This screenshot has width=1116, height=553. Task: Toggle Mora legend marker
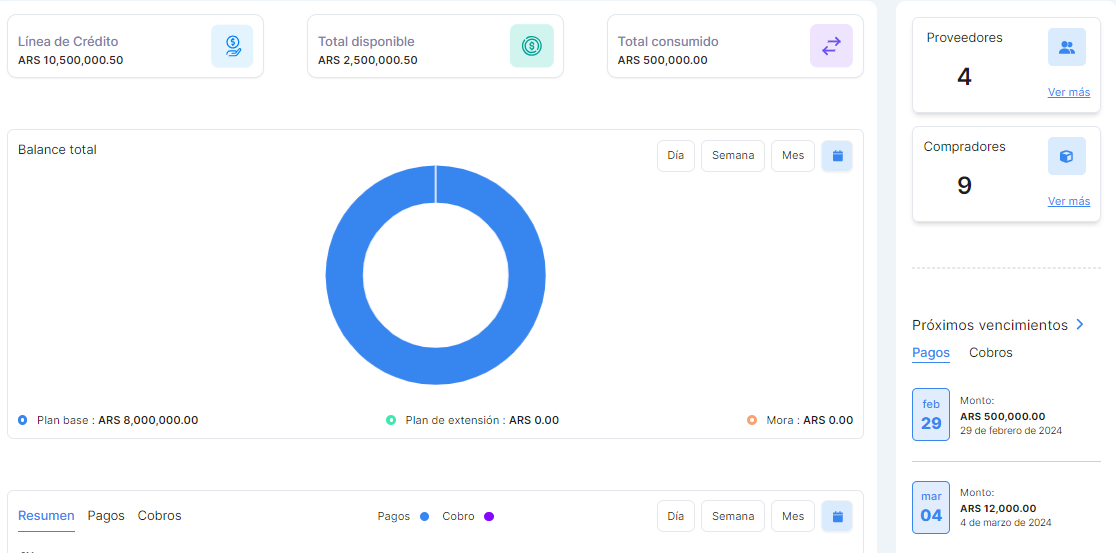point(752,420)
